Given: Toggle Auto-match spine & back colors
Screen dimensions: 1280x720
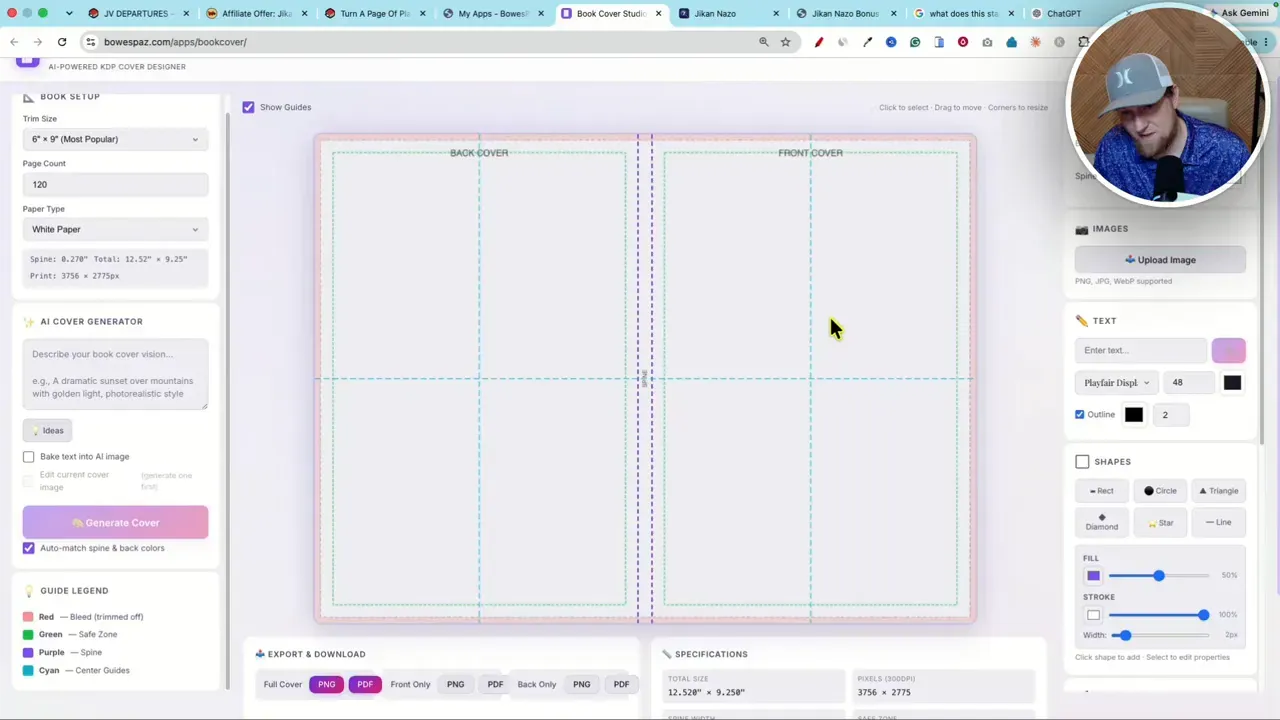Looking at the screenshot, I should tap(29, 548).
